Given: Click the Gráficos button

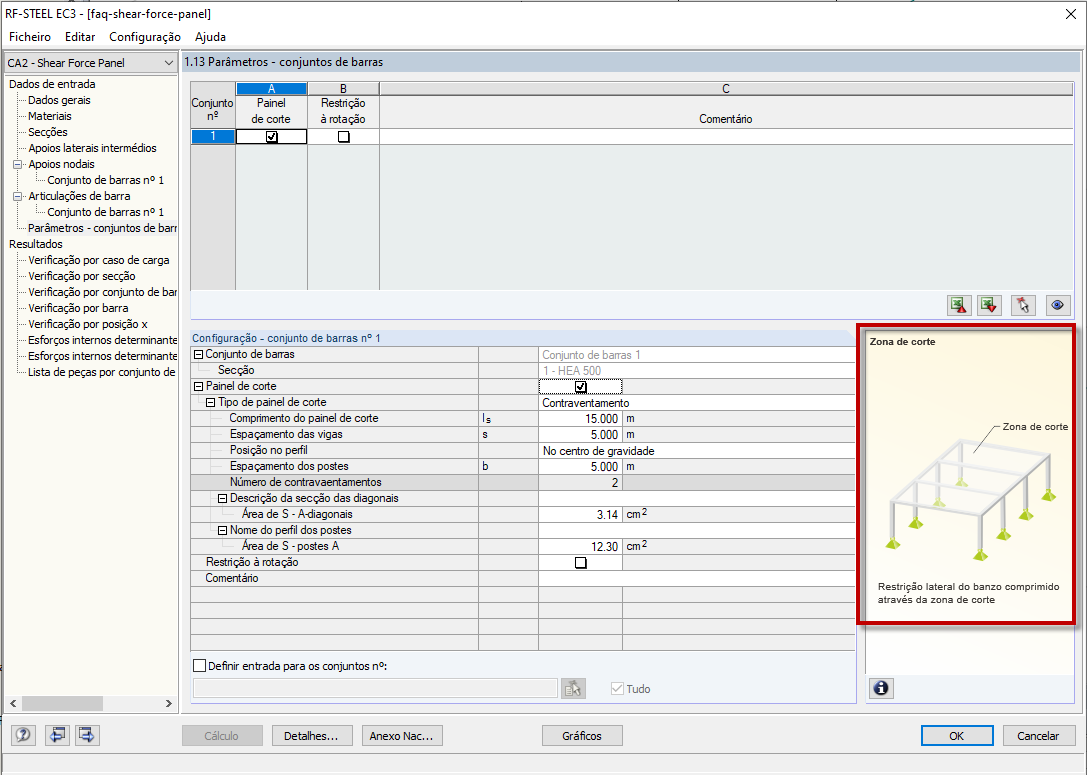Looking at the screenshot, I should tap(582, 735).
